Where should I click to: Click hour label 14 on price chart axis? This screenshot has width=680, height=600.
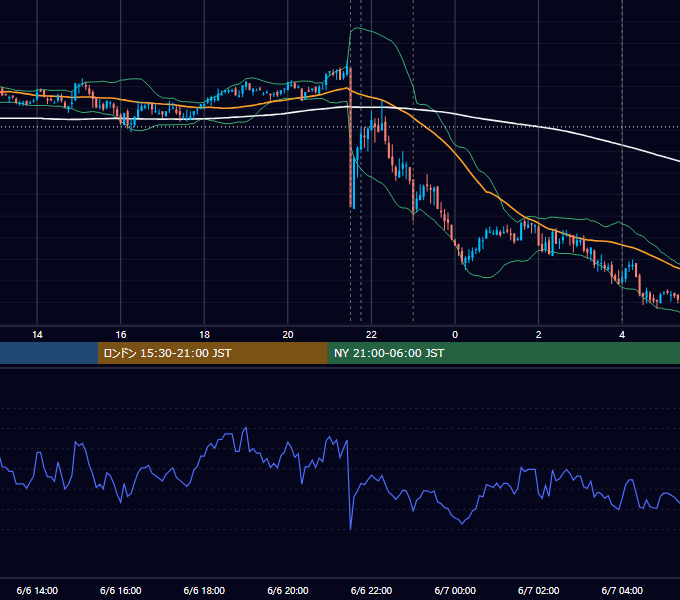[37, 335]
